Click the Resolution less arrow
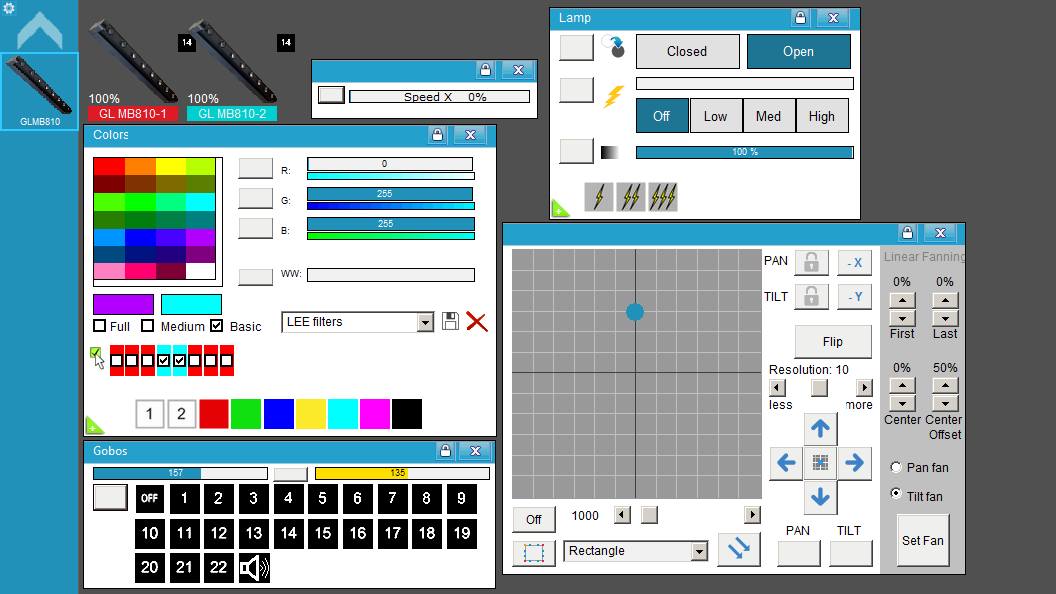1056x594 pixels. pyautogui.click(x=777, y=388)
